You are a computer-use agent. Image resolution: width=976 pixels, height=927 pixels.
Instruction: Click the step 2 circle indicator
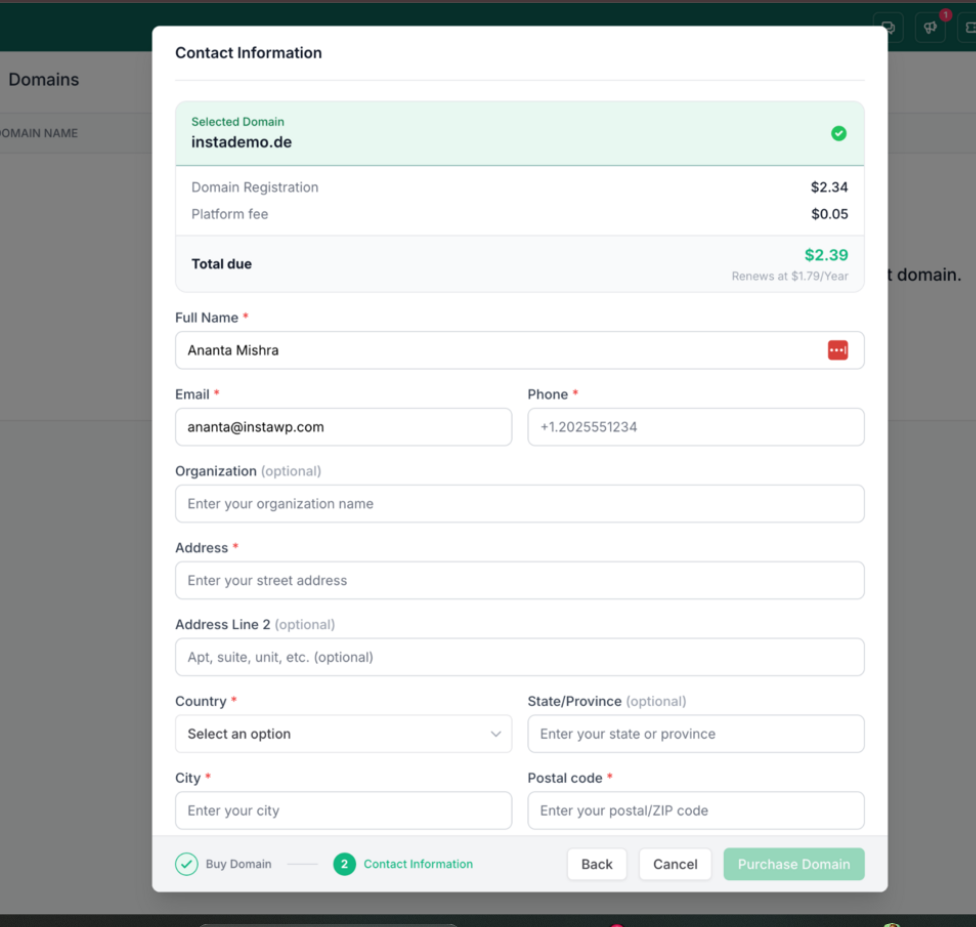point(344,863)
